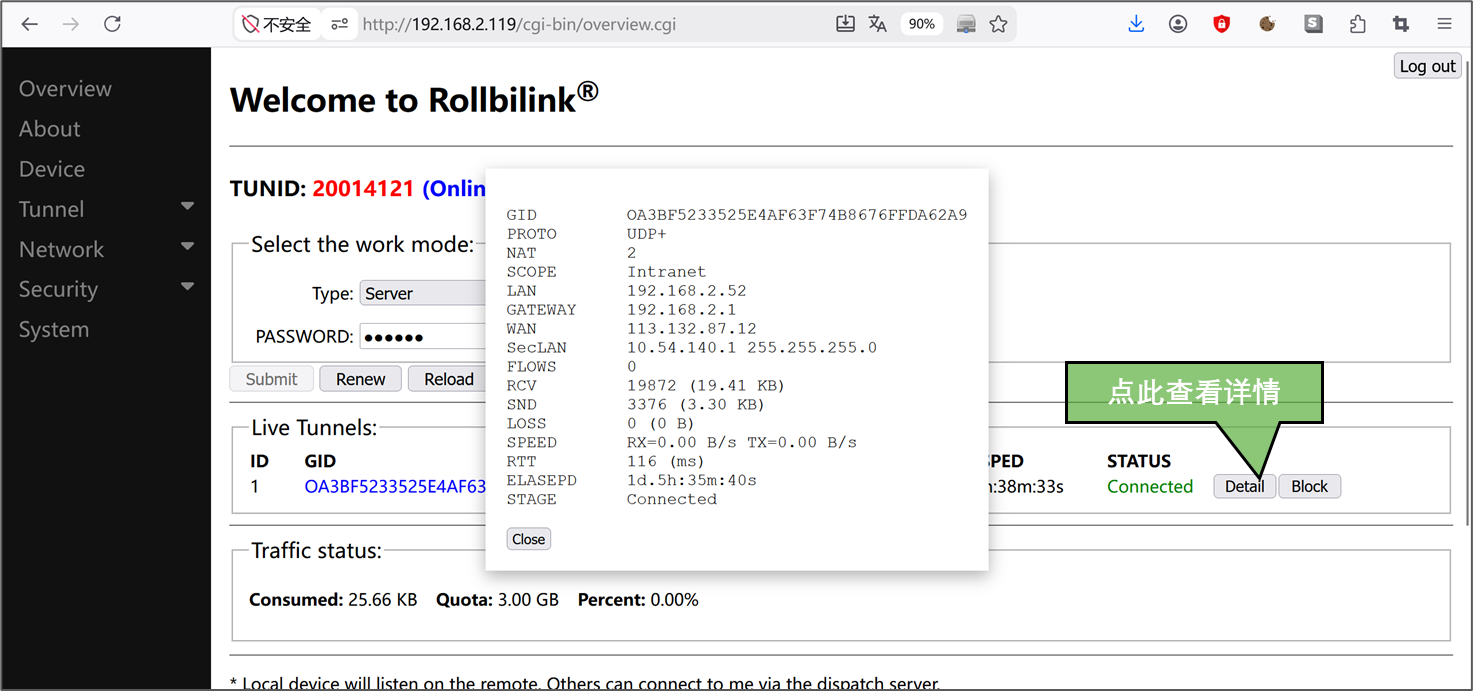Screen dimensions: 1473x691
Task: Click the Quota 3.00 GB text
Action: pyautogui.click(x=499, y=600)
